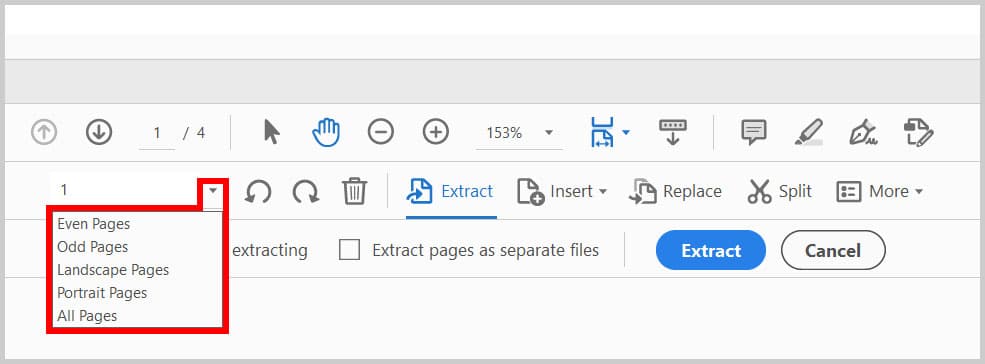985x364 pixels.
Task: Go to next page with down arrow
Action: tap(99, 133)
